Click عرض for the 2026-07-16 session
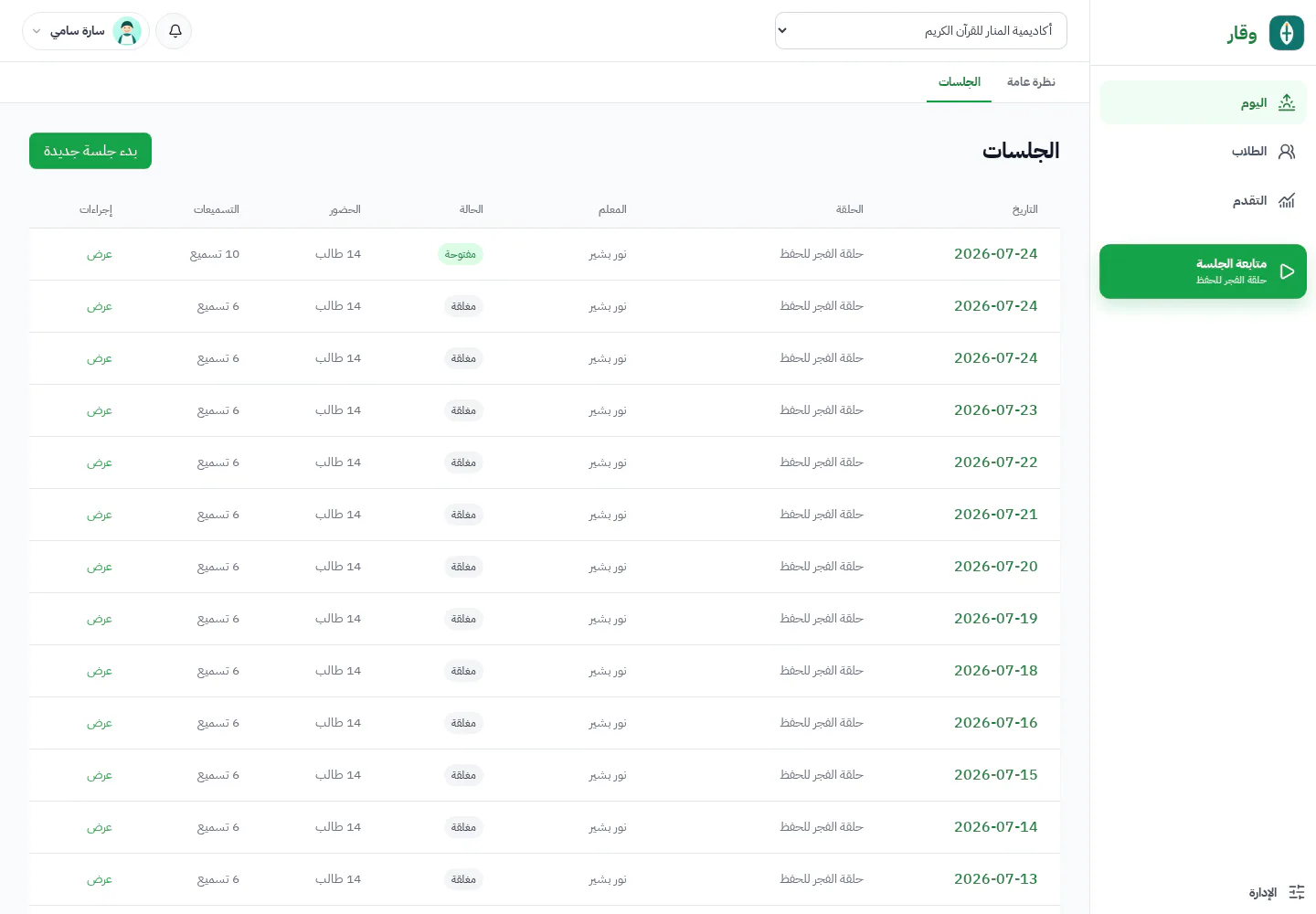Screen dimensions: 1316x914 [x=99, y=723]
